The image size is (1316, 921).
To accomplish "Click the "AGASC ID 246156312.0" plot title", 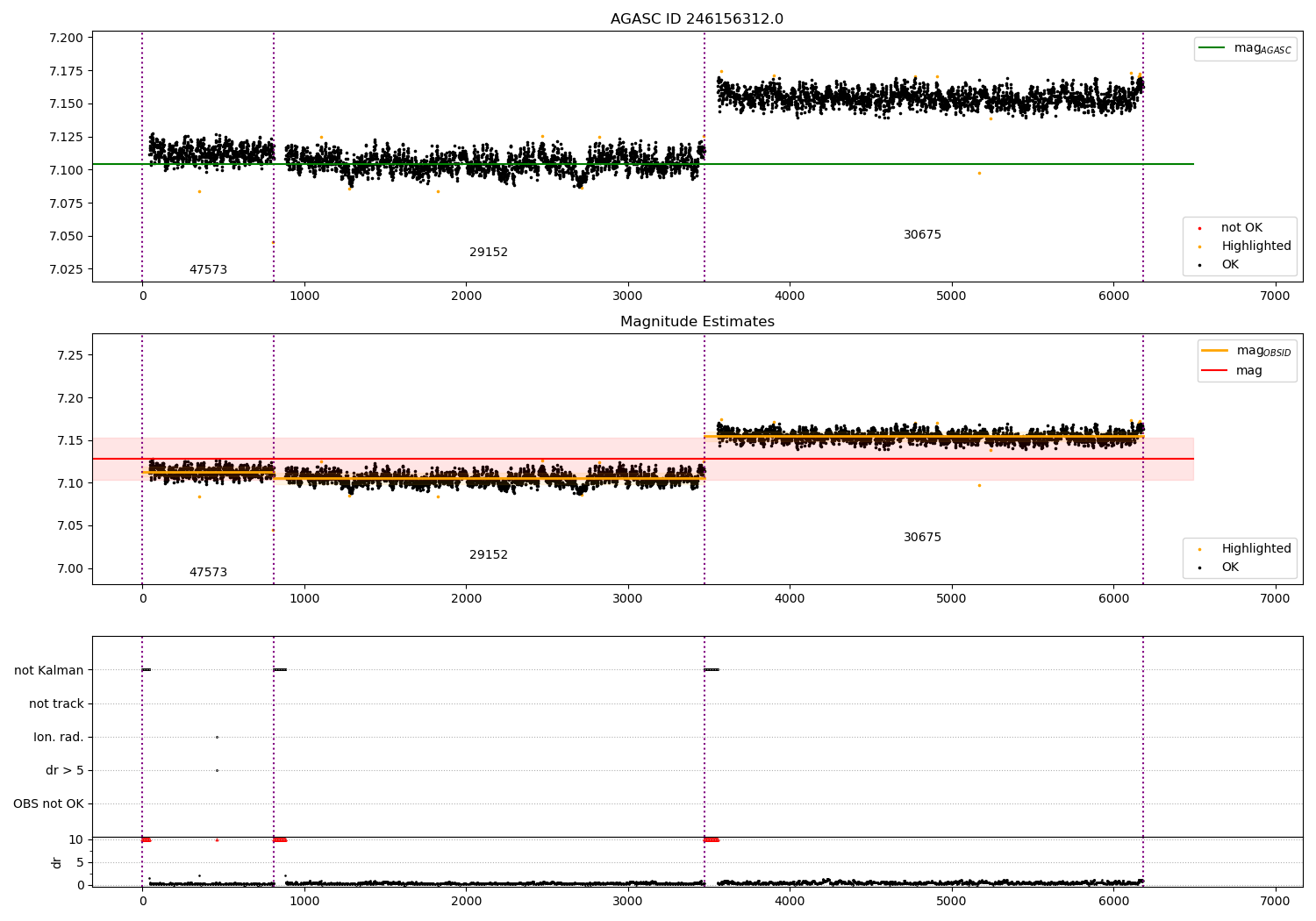I will (x=697, y=19).
